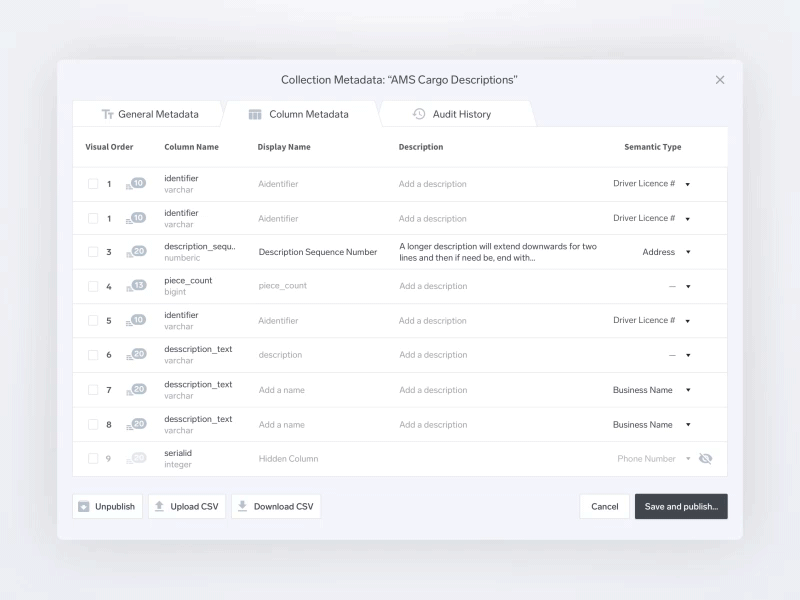Screen dimensions: 800x600
Task: Click the Save and publish button
Action: coord(681,507)
